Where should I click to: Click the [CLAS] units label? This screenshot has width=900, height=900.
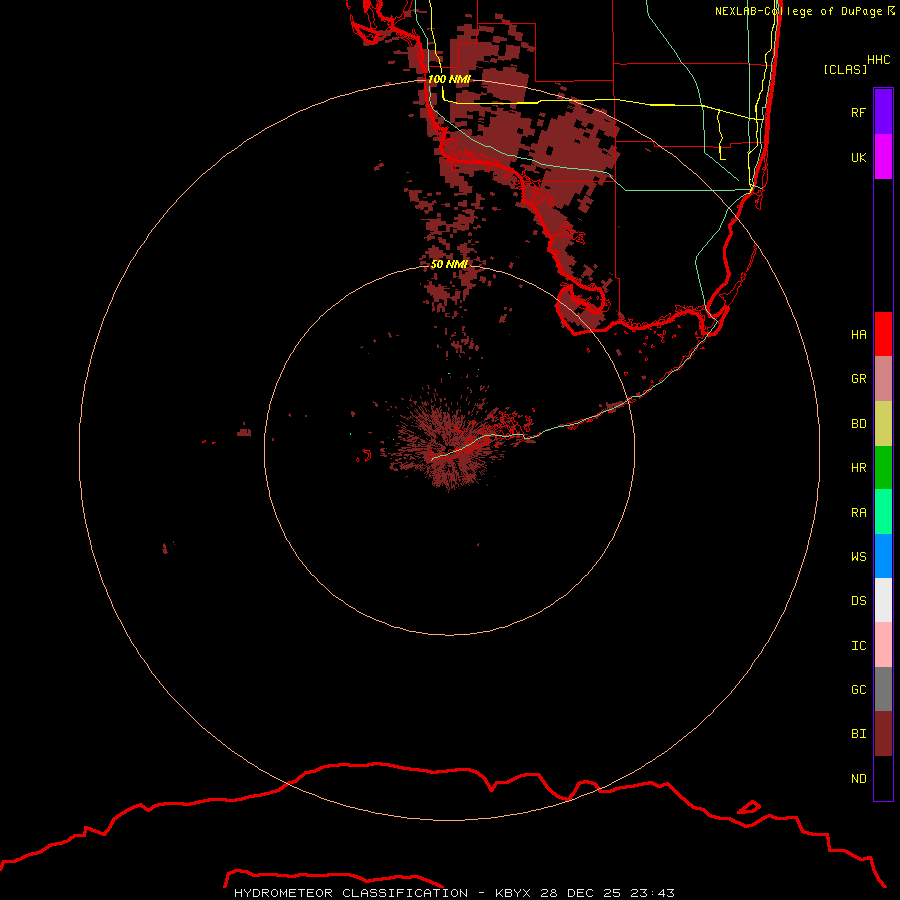click(845, 69)
